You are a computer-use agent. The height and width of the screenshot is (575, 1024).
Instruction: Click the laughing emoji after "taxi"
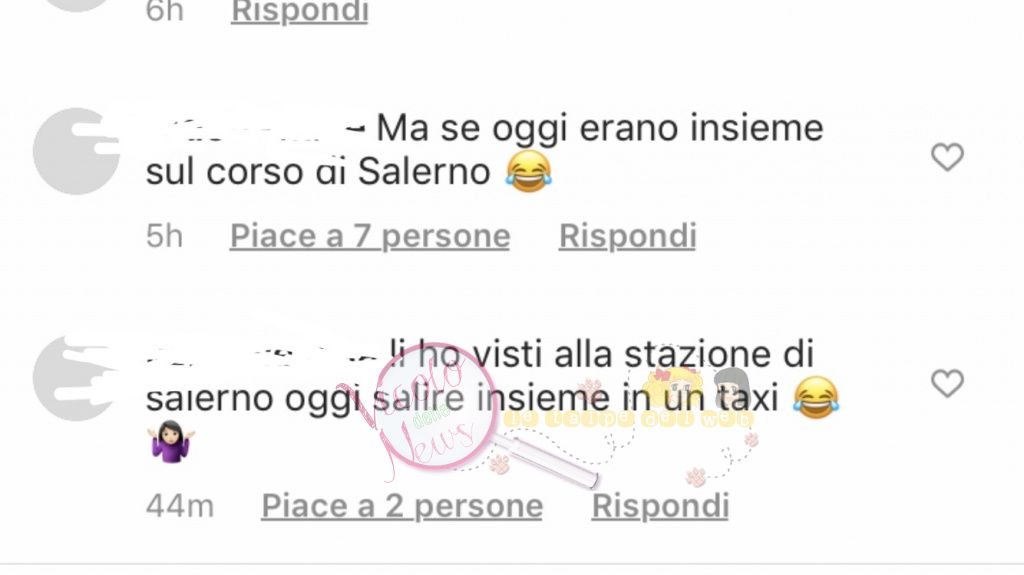[x=816, y=398]
